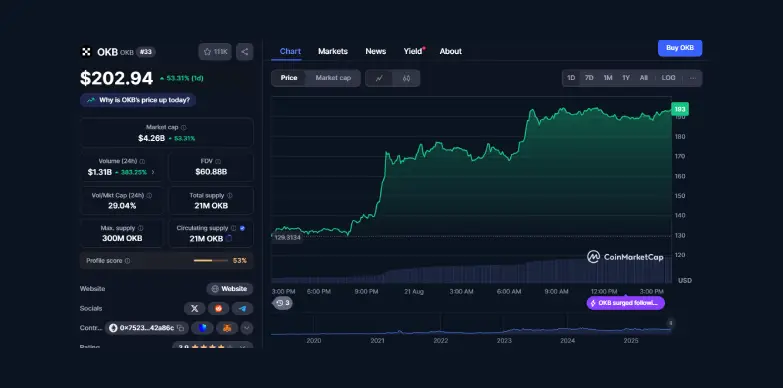Click the history events badge showing 3

[x=283, y=303]
